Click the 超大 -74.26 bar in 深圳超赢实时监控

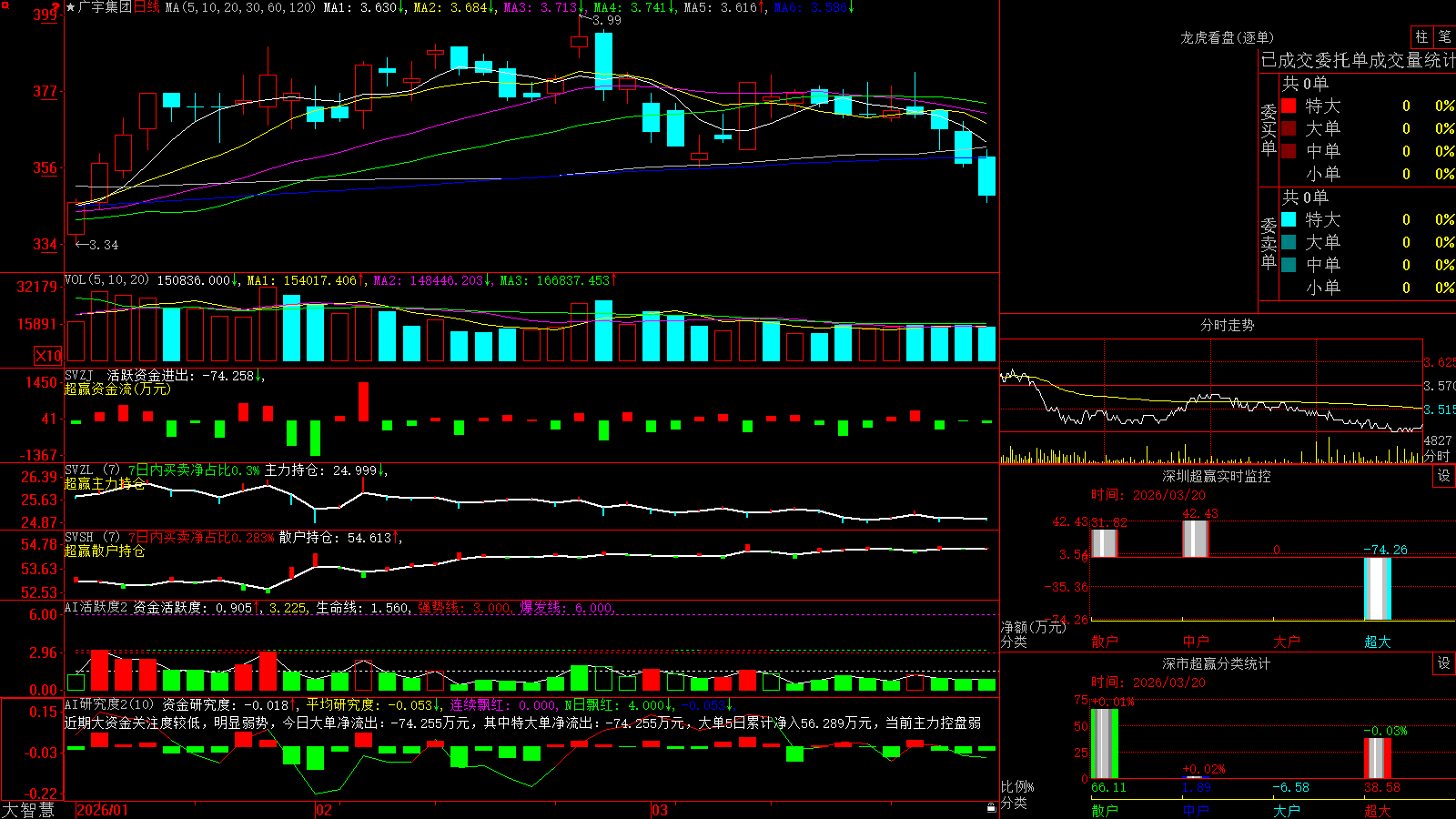pyautogui.click(x=1377, y=589)
